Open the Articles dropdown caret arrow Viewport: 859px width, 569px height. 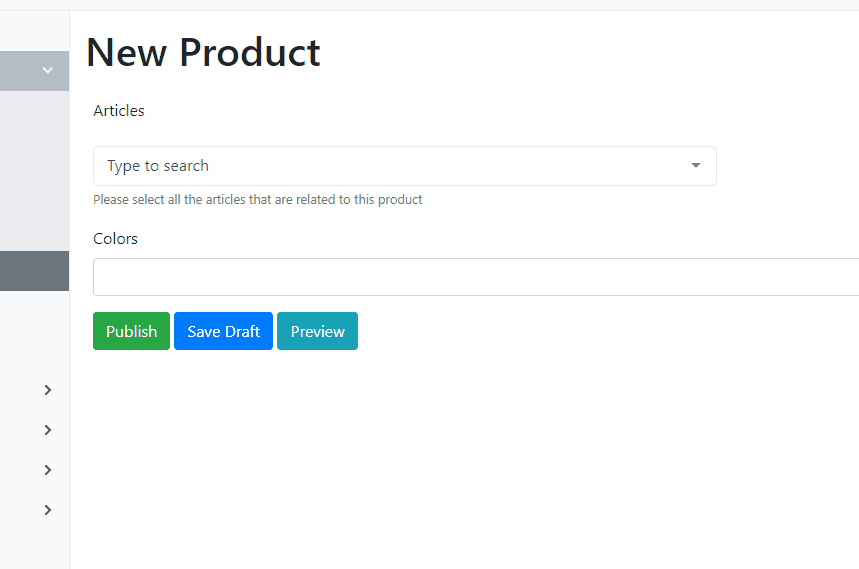coord(696,165)
